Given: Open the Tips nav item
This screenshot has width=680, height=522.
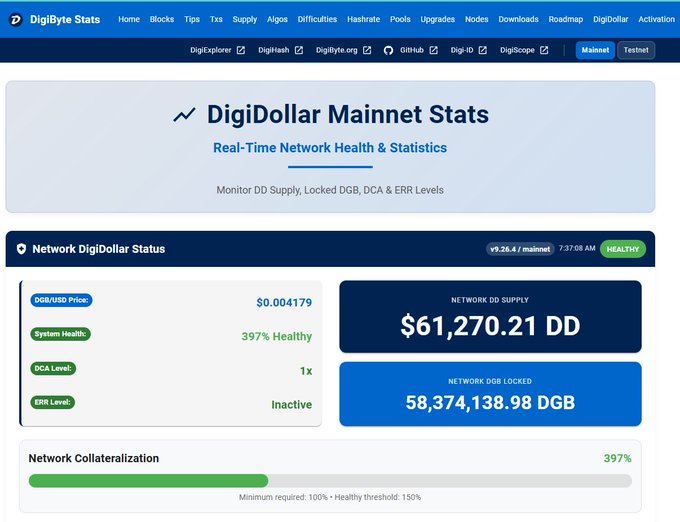Looking at the screenshot, I should click(192, 20).
